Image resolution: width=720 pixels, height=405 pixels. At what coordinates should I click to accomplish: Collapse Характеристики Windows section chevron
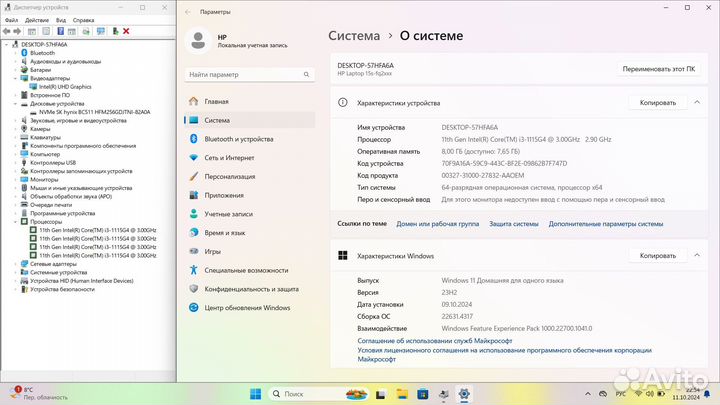coord(697,255)
